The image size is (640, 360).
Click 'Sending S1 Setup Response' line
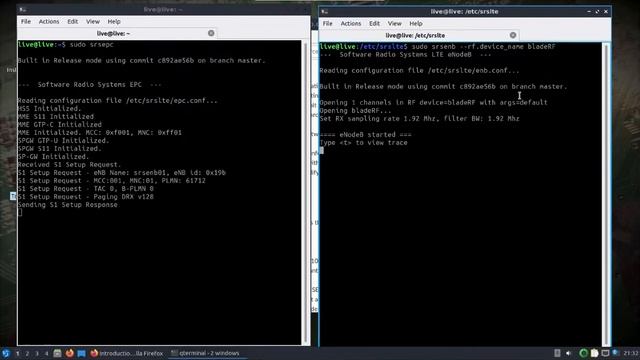tap(68, 205)
